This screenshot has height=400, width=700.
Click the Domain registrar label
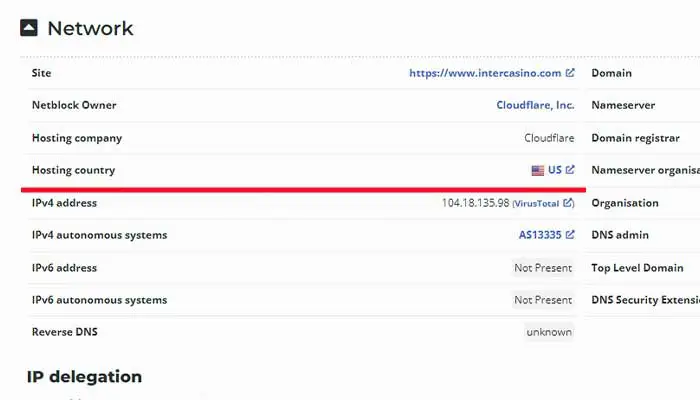pyautogui.click(x=635, y=138)
